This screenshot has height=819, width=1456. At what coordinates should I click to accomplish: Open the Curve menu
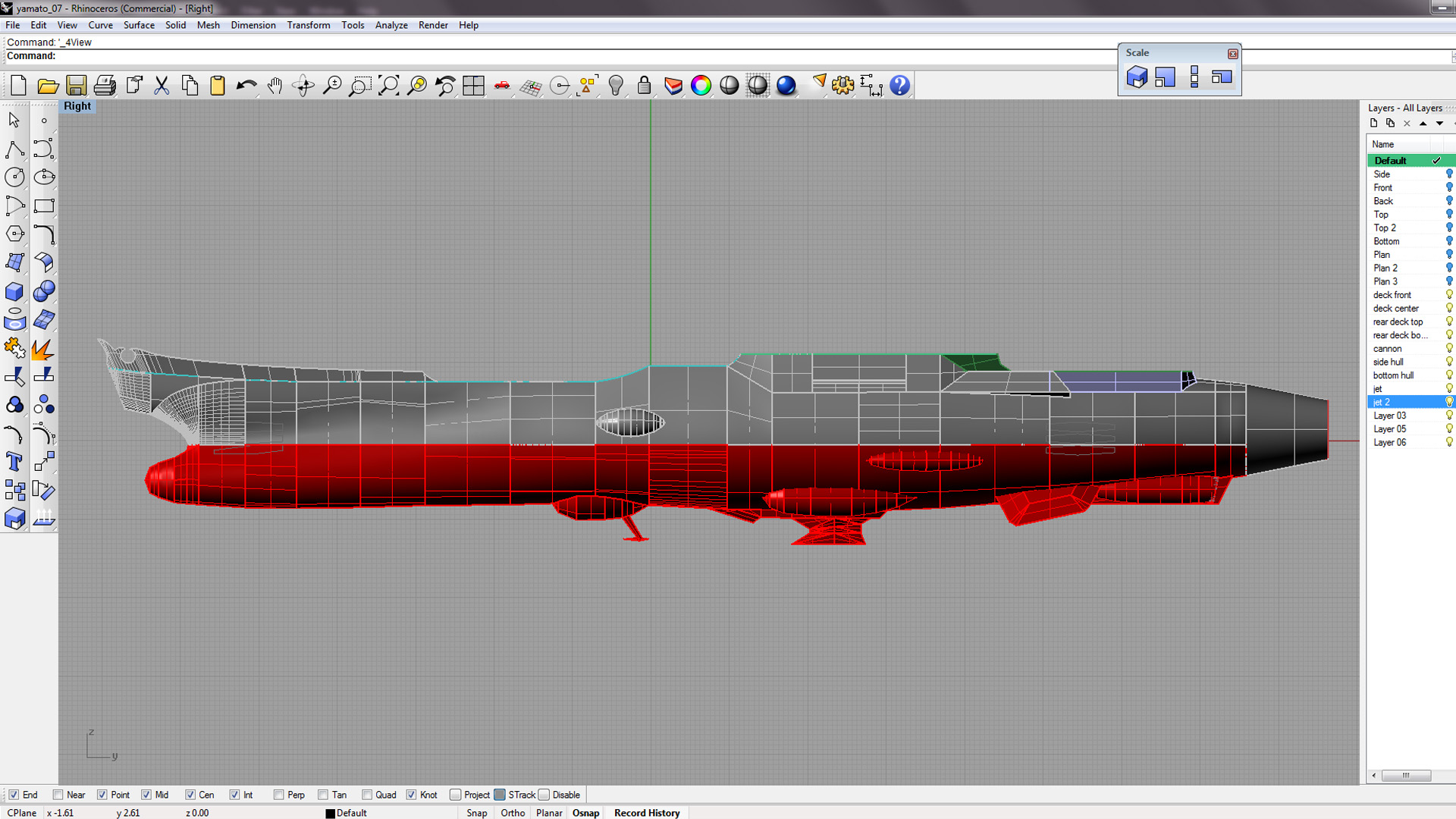click(100, 25)
